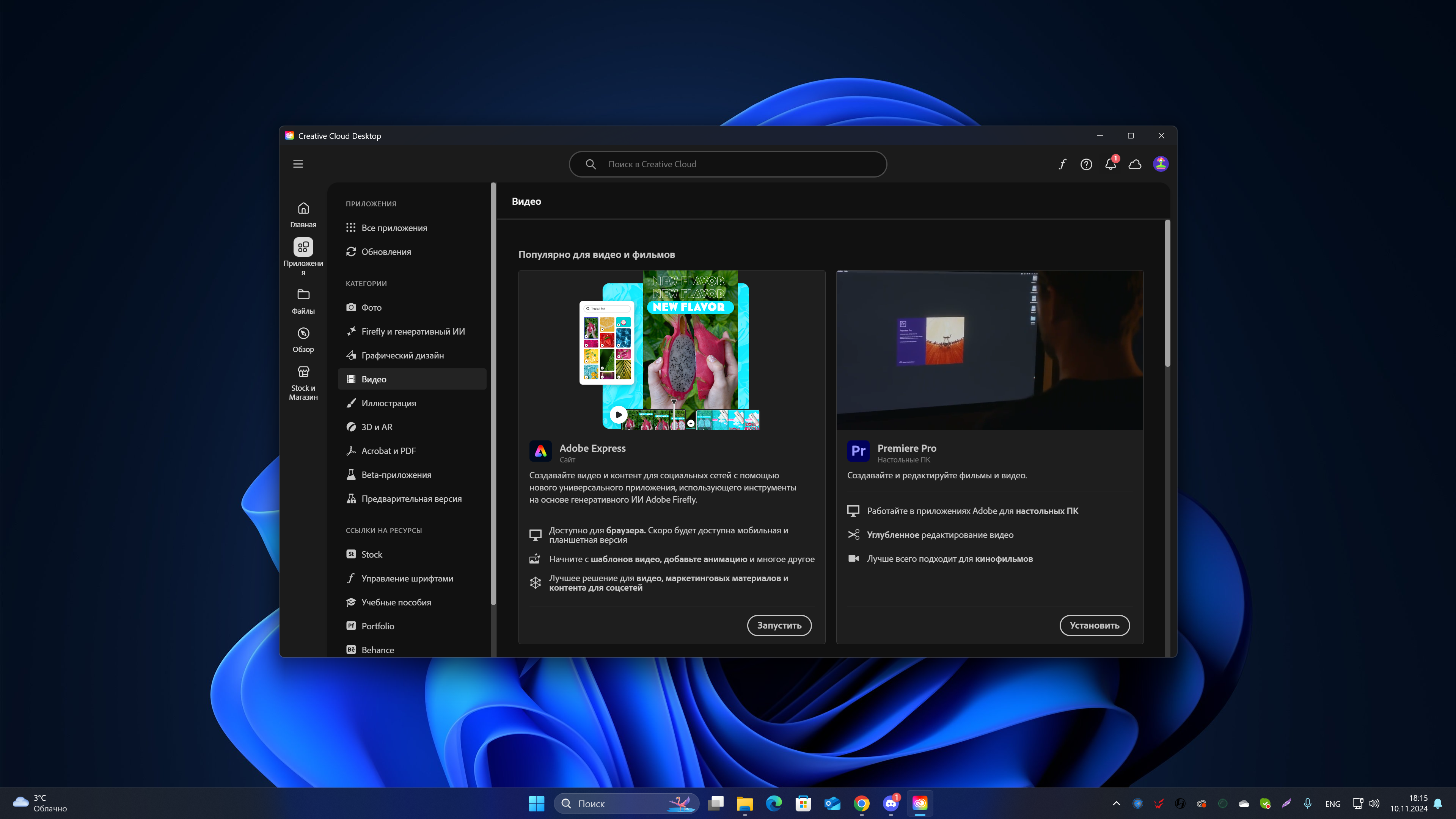Viewport: 1456px width, 819px height.
Task: Open Управление шрифтами link
Action: click(412, 578)
